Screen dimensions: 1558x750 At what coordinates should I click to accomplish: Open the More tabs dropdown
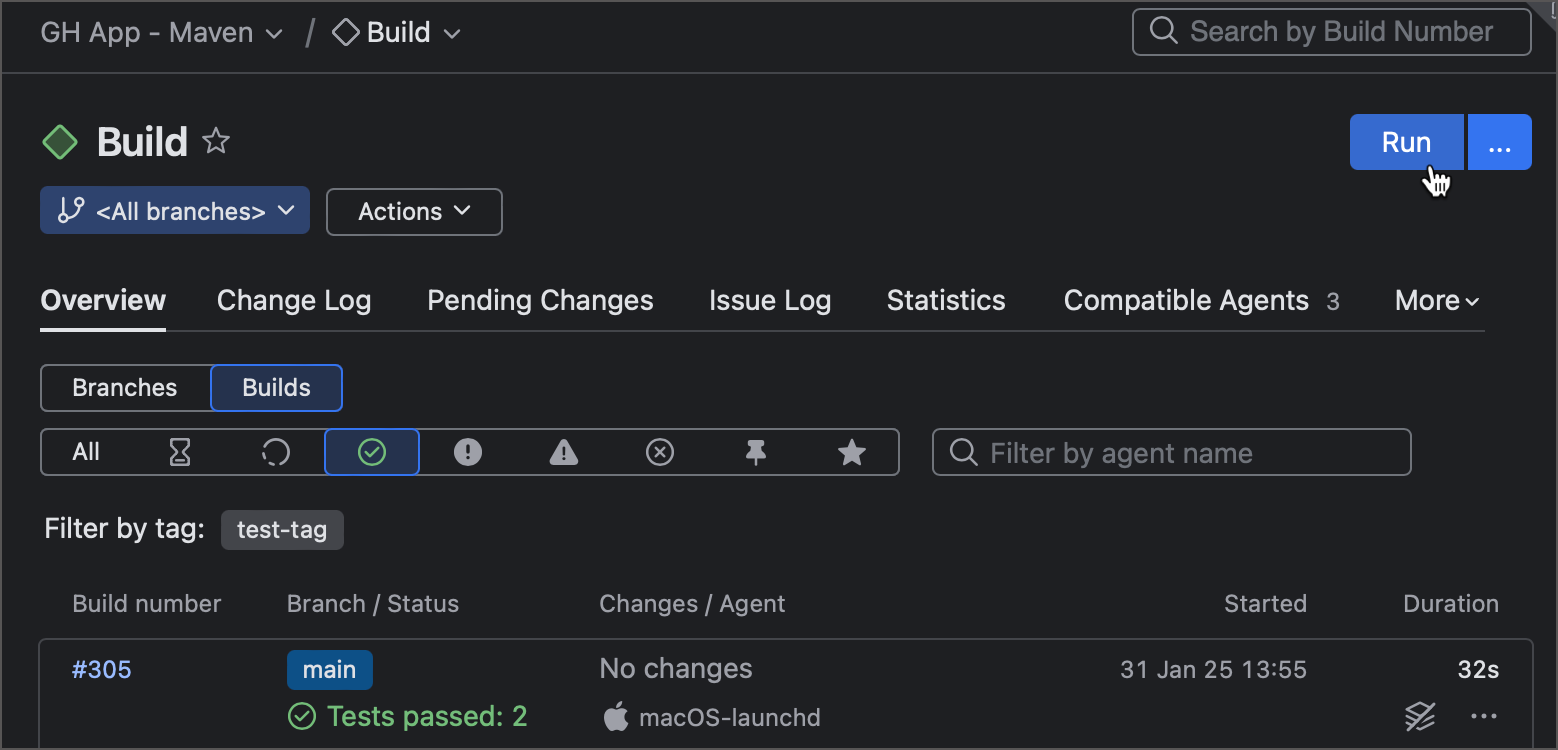point(1435,300)
